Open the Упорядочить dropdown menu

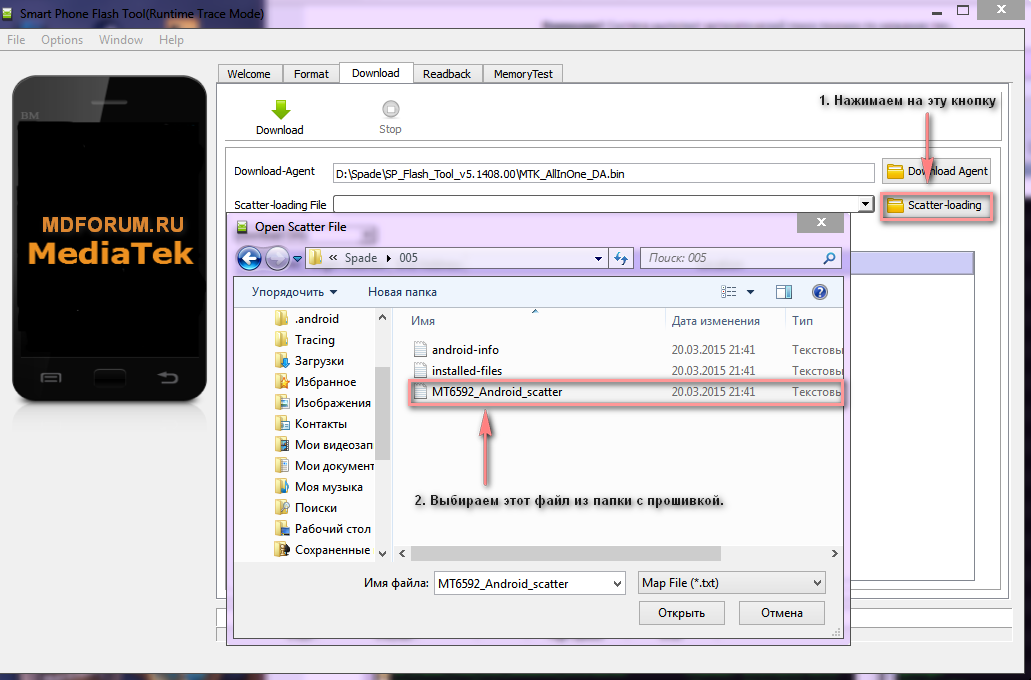click(x=295, y=292)
